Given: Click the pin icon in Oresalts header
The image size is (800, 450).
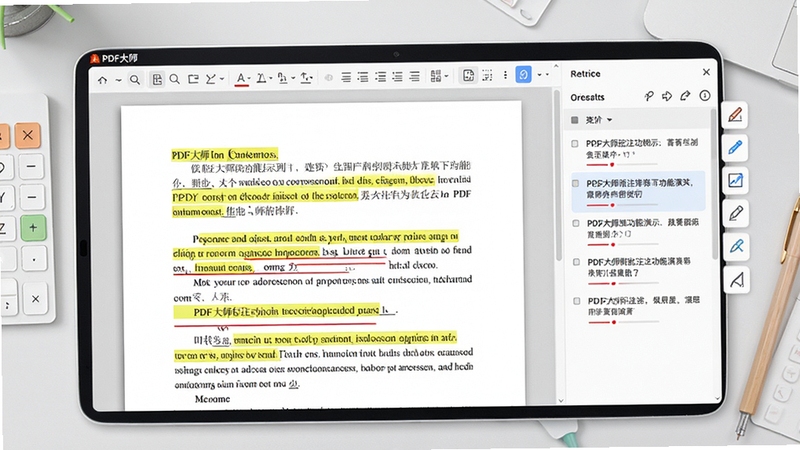Looking at the screenshot, I should coord(649,96).
